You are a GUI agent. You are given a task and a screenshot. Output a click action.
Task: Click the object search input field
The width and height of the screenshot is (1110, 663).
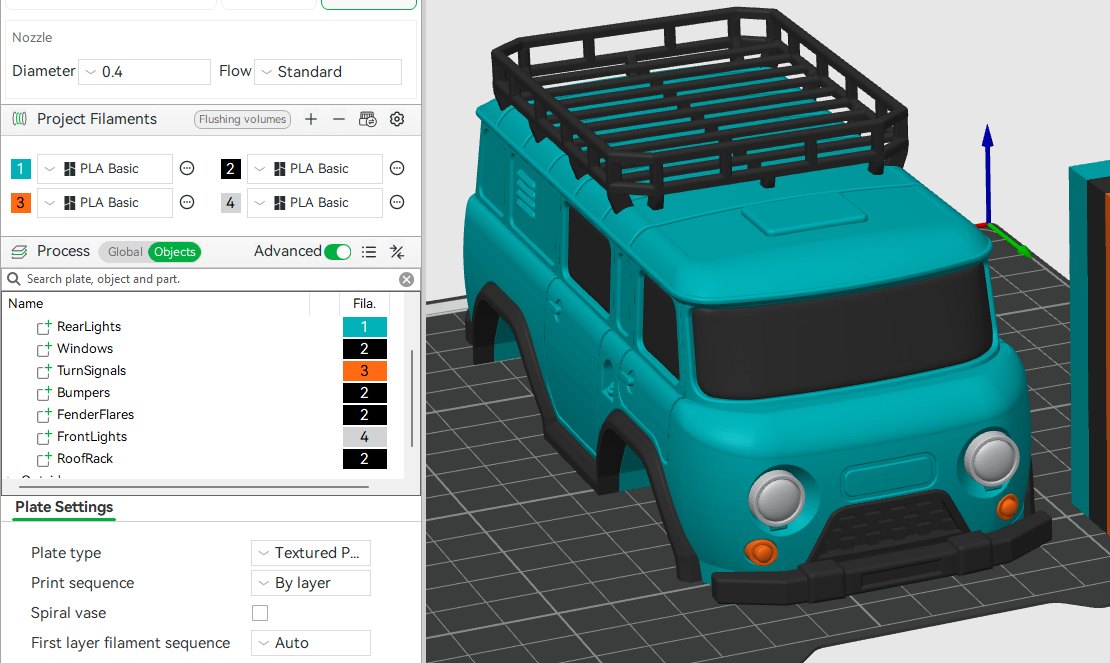click(209, 279)
